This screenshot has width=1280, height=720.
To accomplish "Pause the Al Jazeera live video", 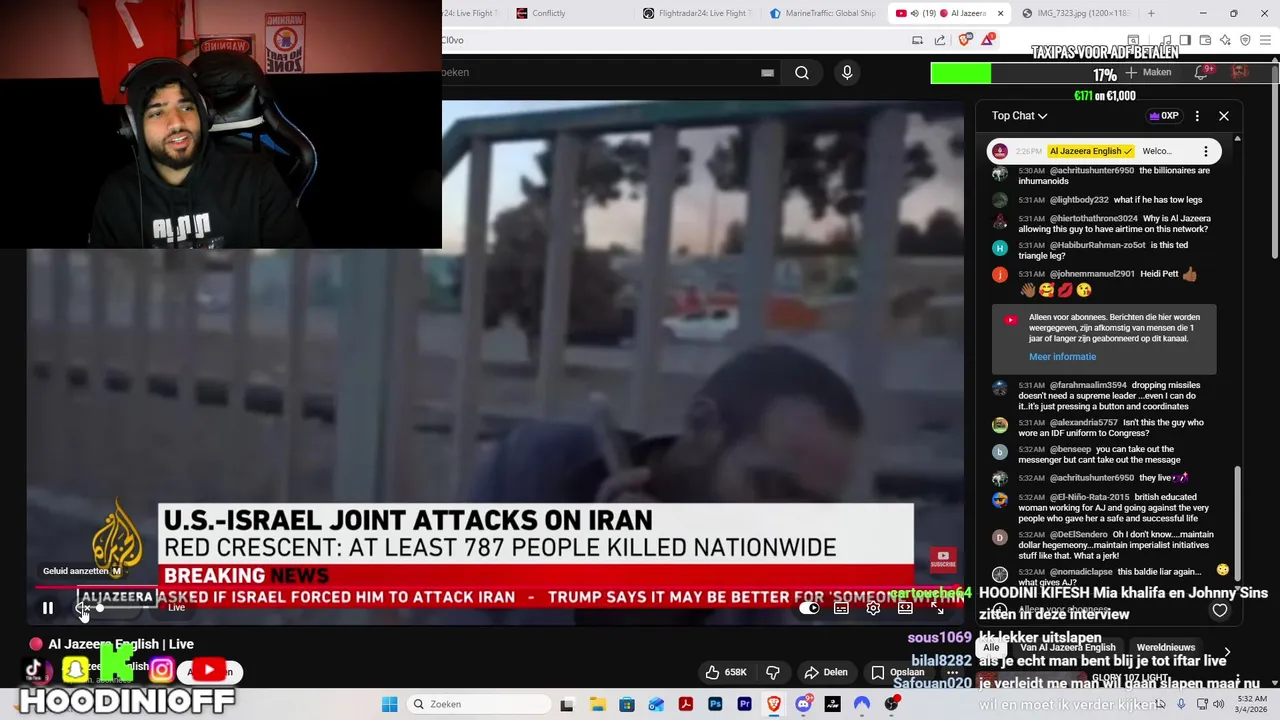I will 47,607.
